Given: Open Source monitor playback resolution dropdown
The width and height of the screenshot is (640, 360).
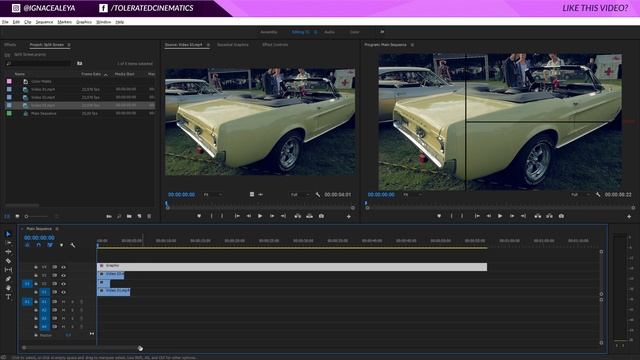Looking at the screenshot, I should pyautogui.click(x=300, y=195).
